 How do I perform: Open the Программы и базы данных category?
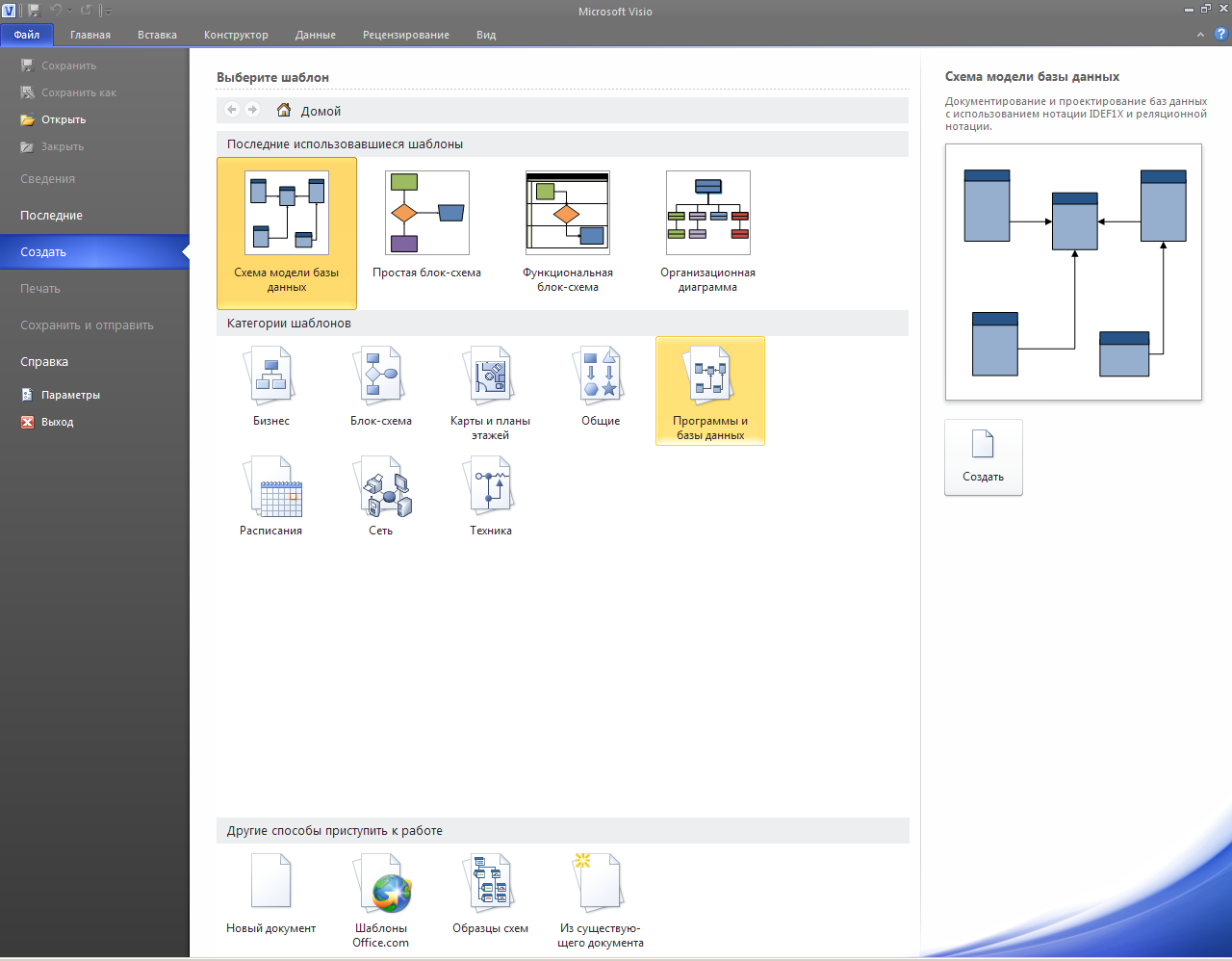pos(710,391)
